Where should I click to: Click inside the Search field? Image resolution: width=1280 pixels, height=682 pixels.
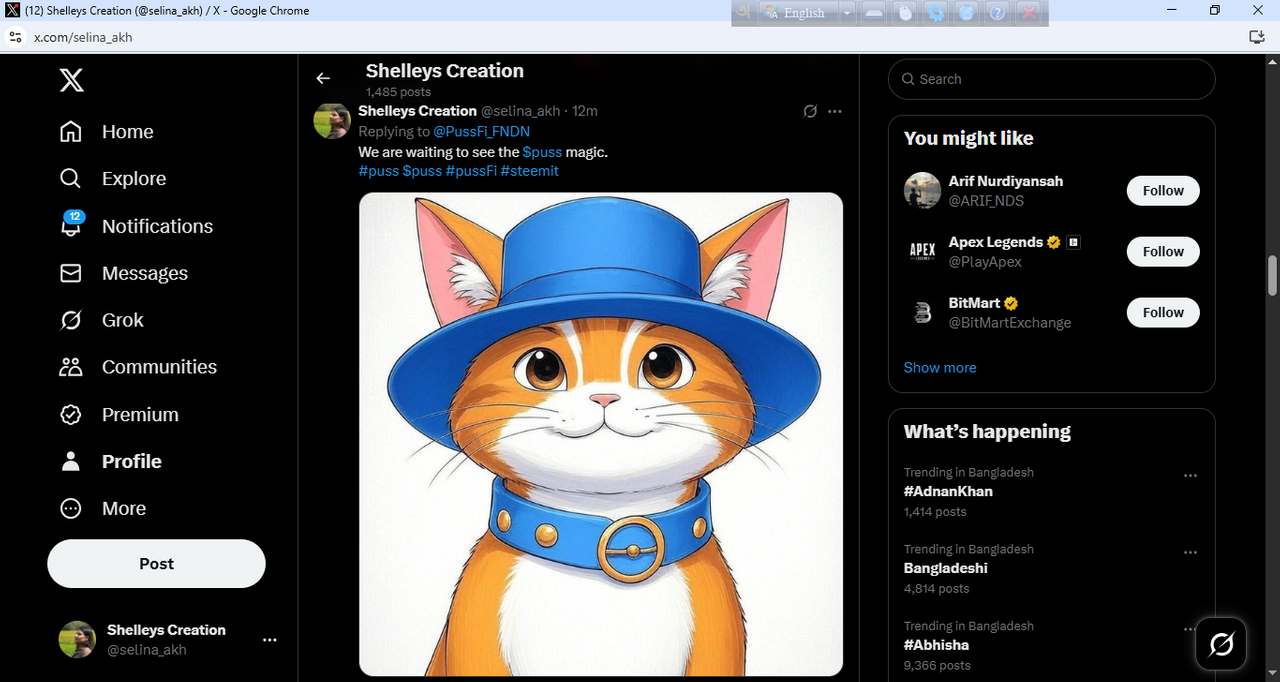point(1052,79)
